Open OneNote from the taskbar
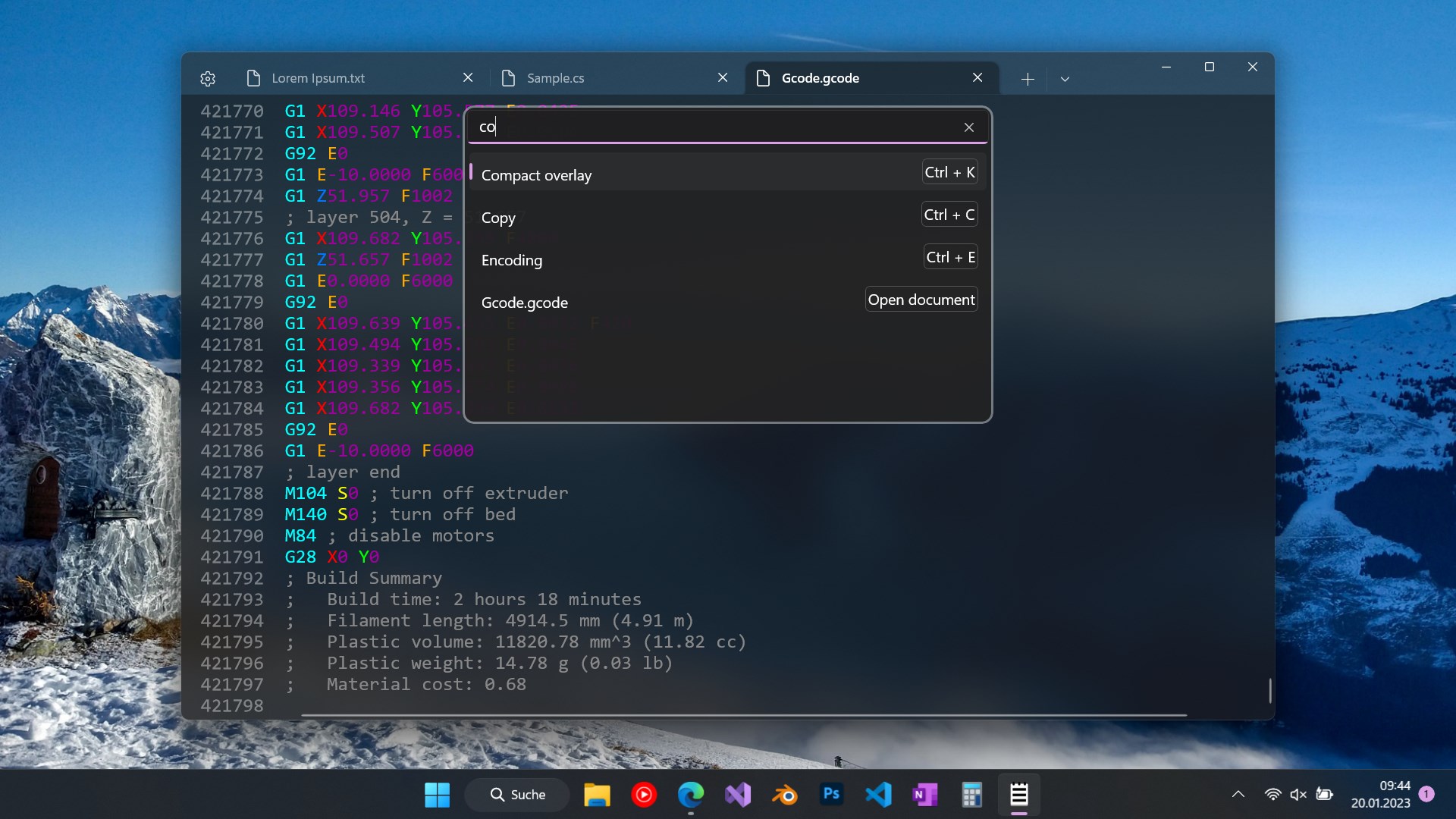The width and height of the screenshot is (1456, 819). coord(924,794)
